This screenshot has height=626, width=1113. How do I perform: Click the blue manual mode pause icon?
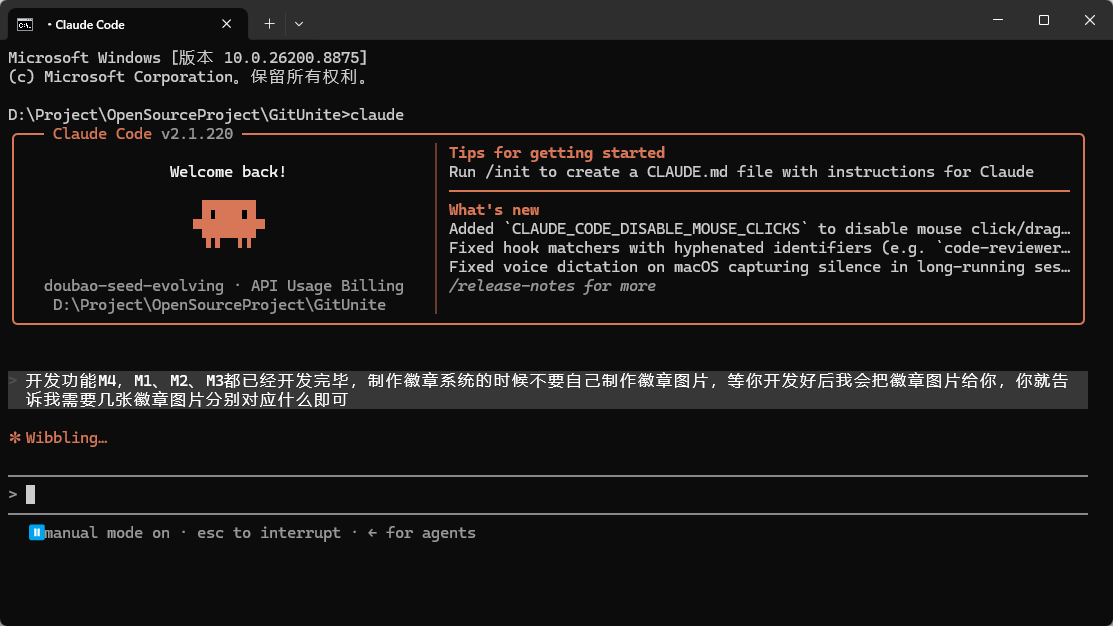pyautogui.click(x=36, y=532)
